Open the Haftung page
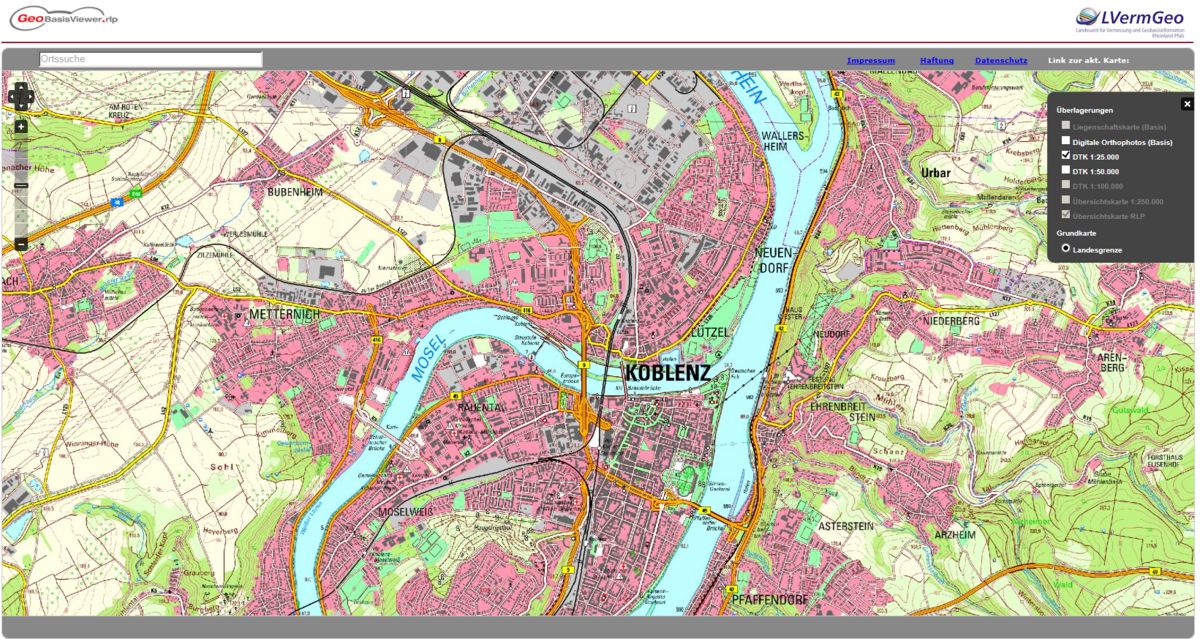 936,60
